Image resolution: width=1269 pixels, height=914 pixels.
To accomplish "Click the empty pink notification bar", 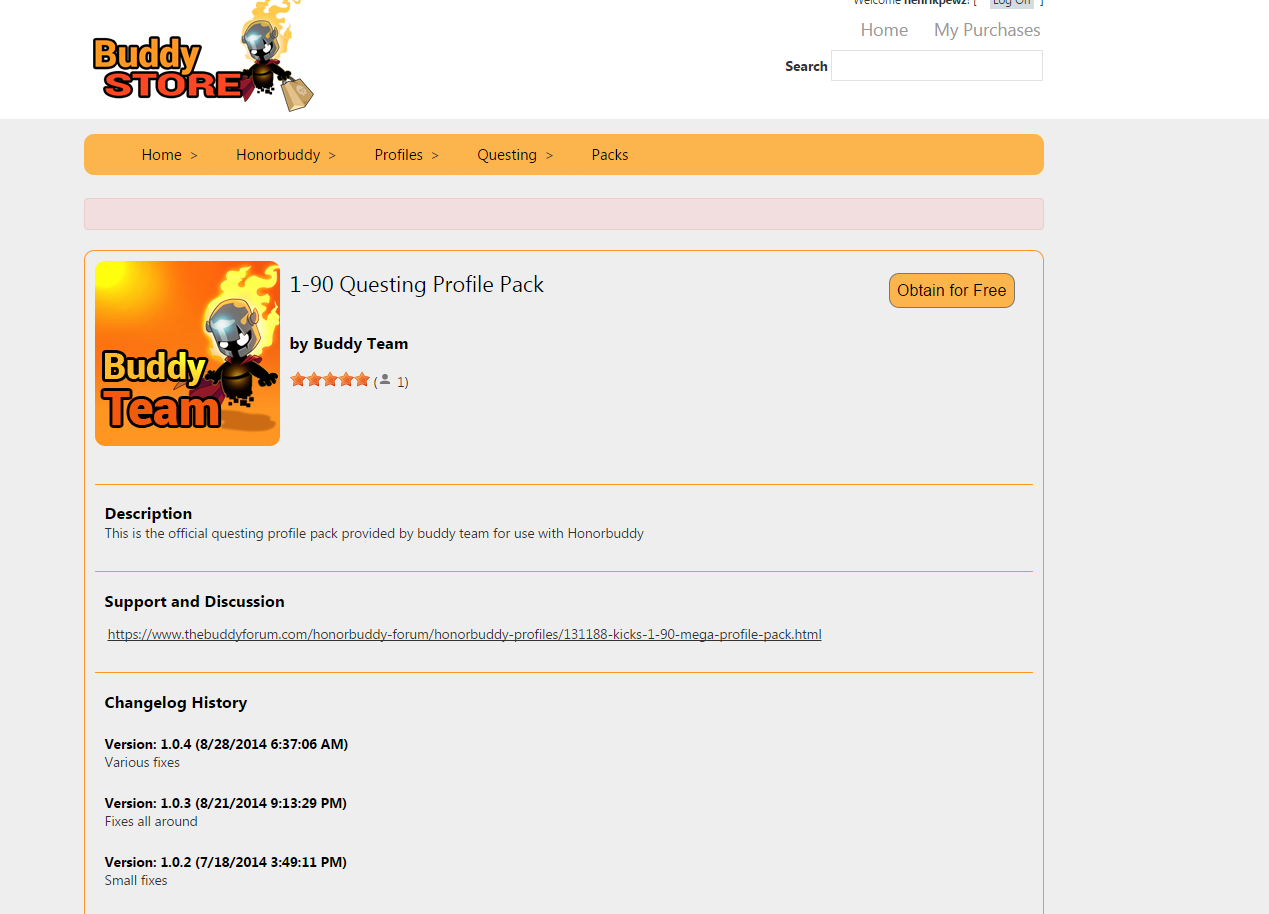I will (564, 214).
